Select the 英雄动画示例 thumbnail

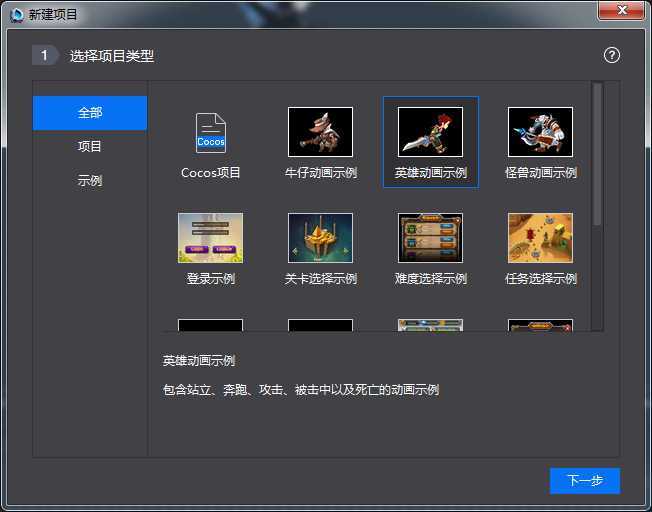430,132
